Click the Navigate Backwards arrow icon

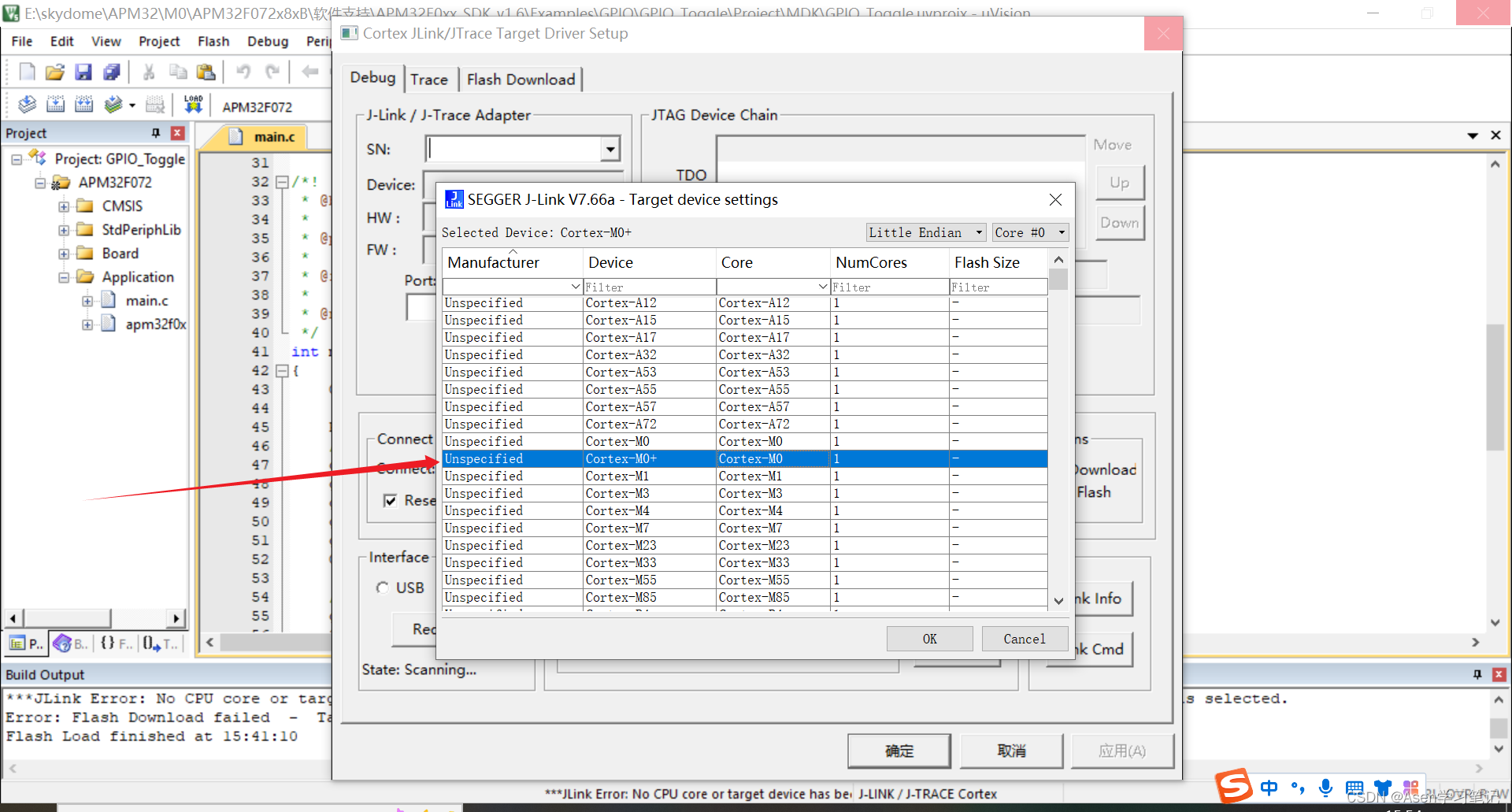[x=309, y=72]
